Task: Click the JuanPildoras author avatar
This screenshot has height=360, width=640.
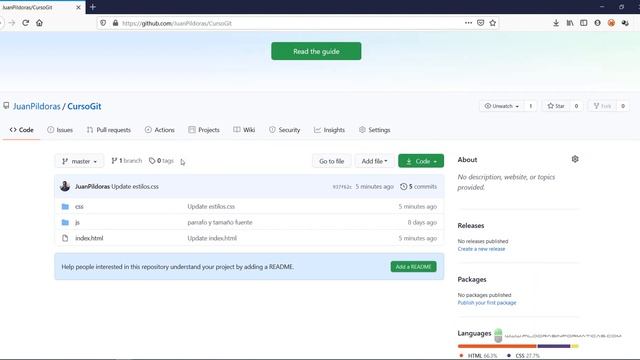Action: click(65, 186)
